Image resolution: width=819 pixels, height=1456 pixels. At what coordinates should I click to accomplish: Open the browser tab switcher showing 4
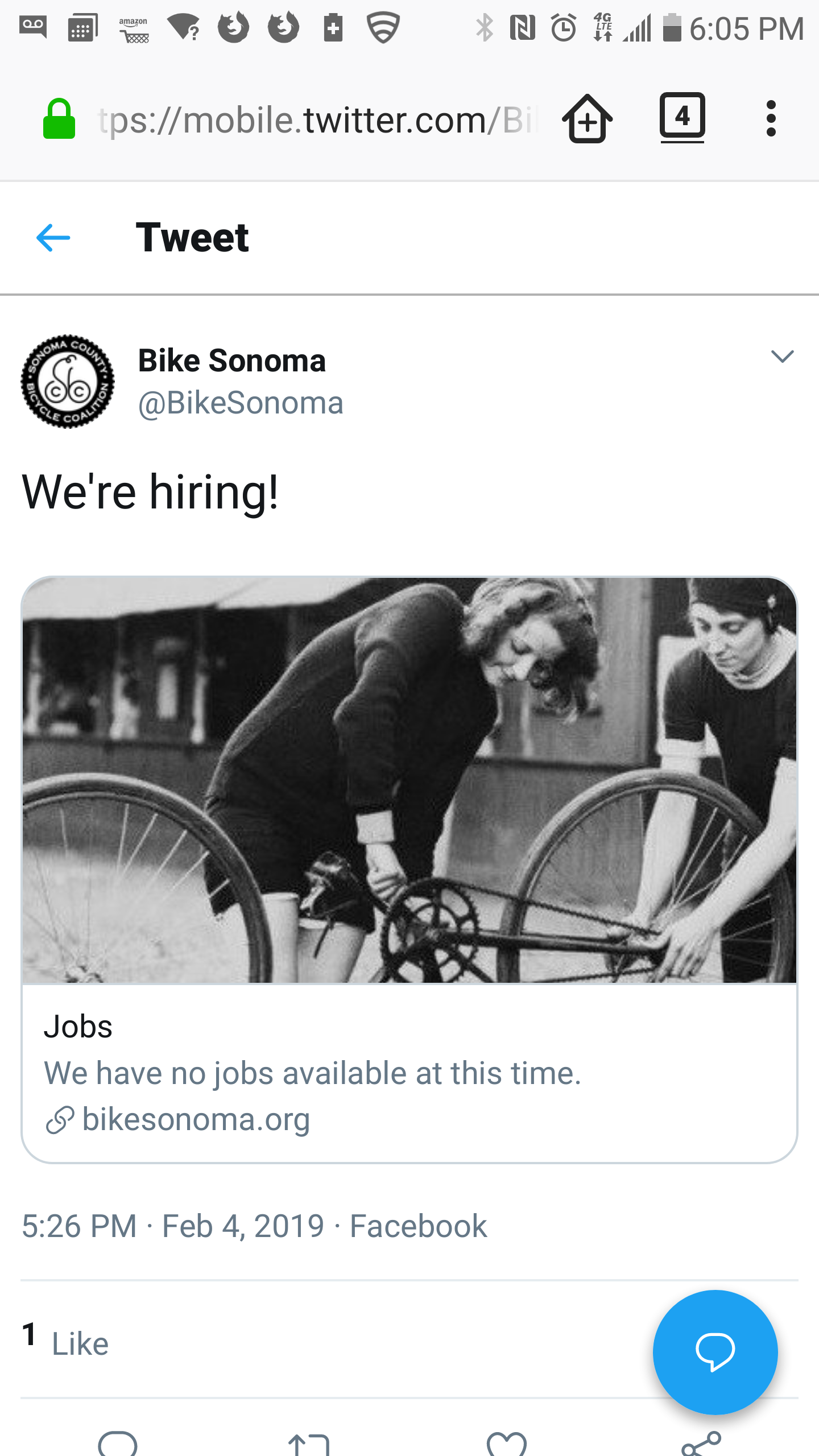682,117
